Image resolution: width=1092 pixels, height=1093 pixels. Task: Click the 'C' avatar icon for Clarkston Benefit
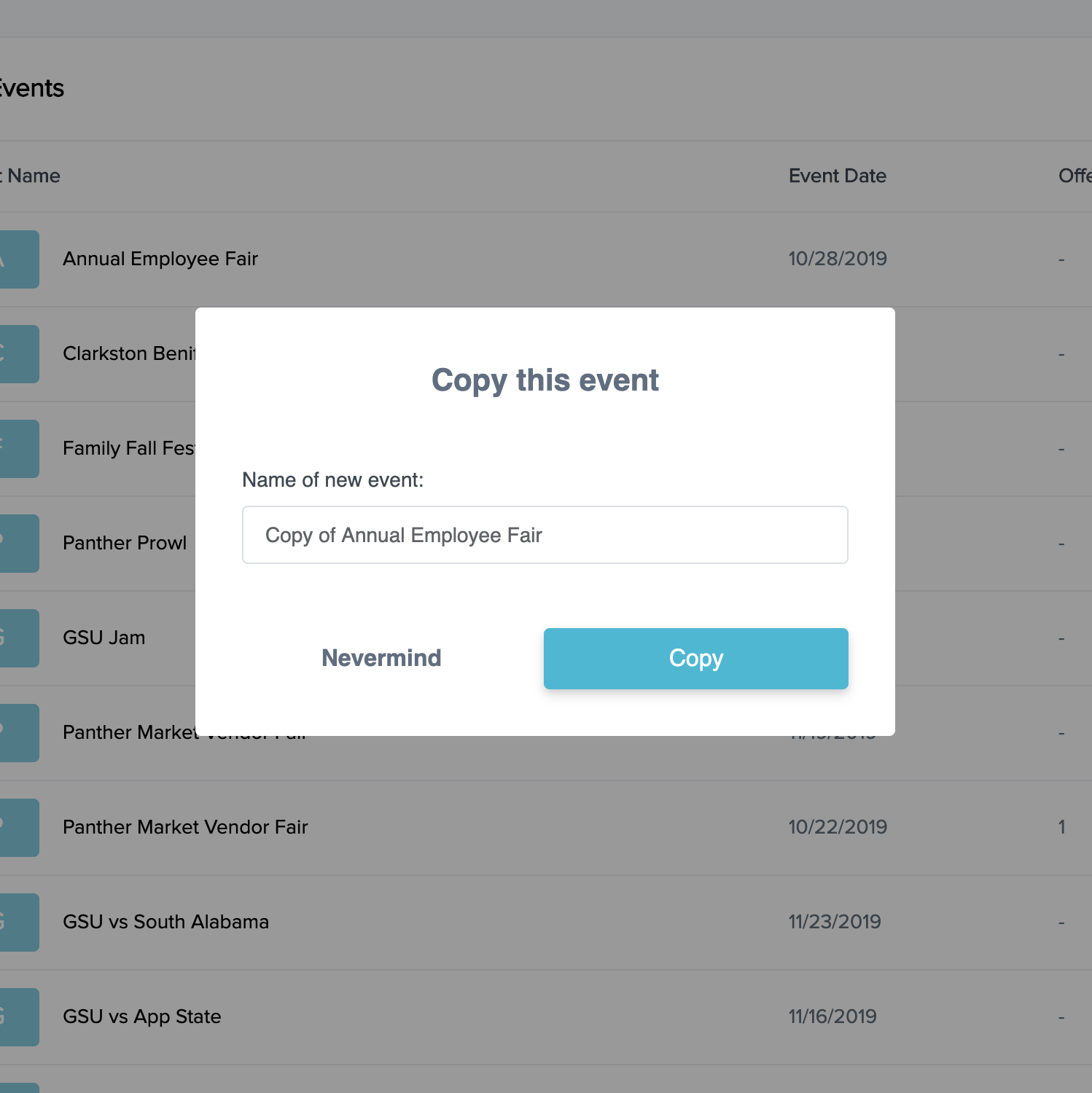coord(18,353)
